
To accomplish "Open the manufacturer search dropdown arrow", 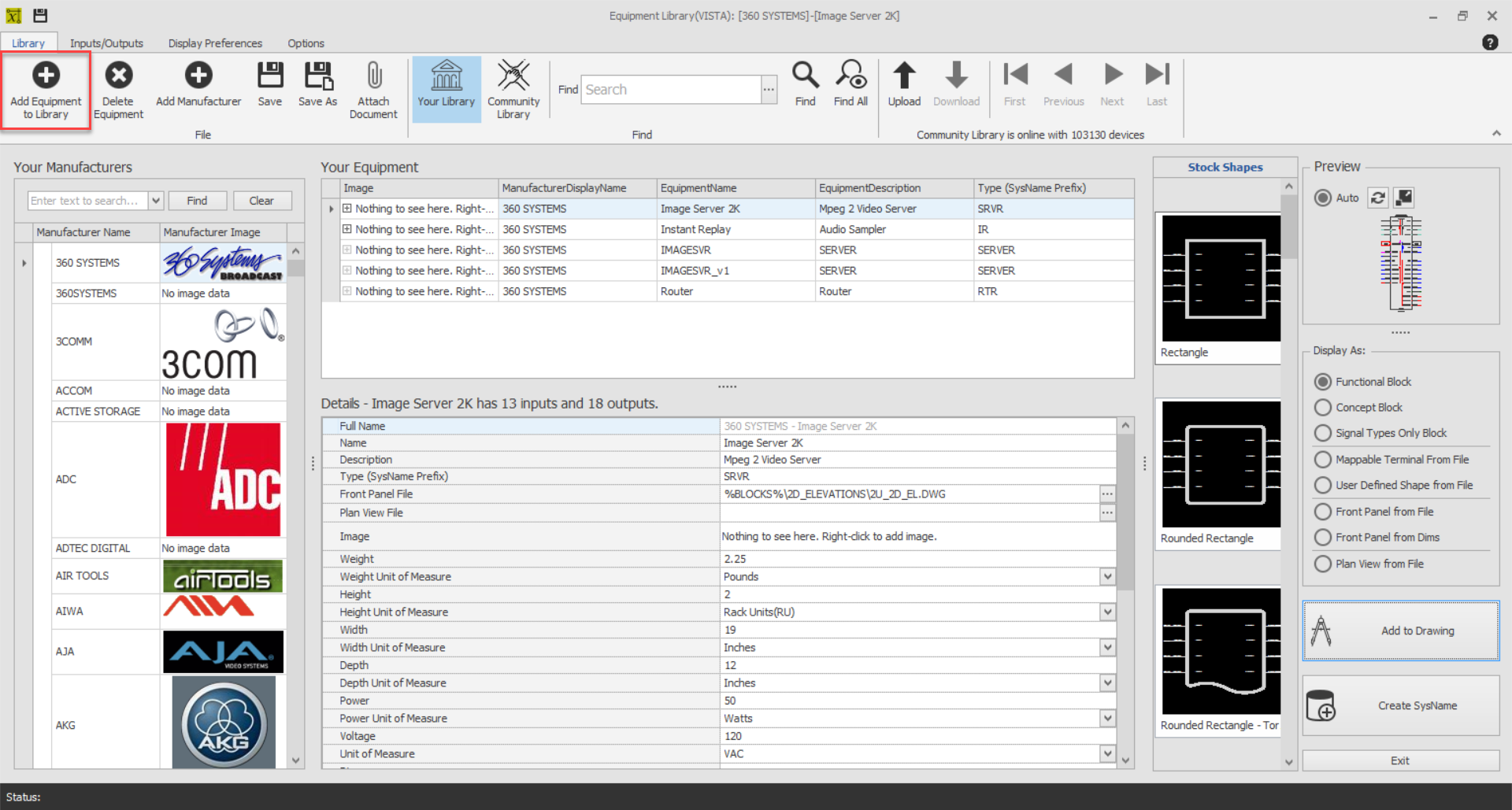I will pos(156,201).
